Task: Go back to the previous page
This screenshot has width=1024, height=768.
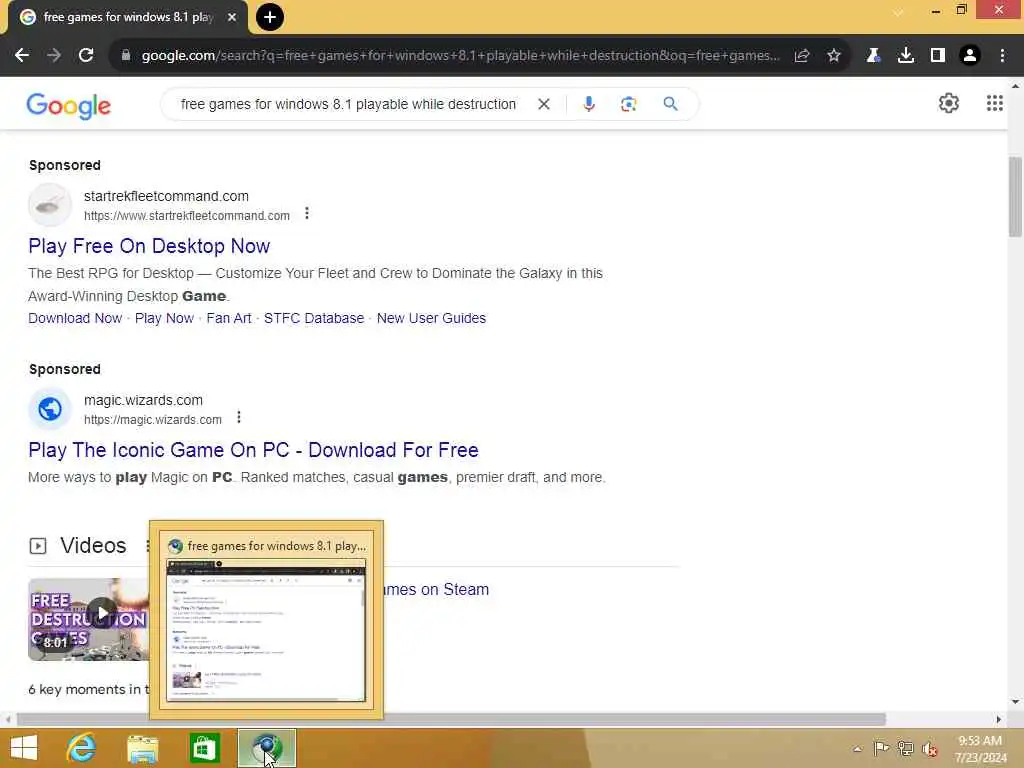Action: pyautogui.click(x=22, y=56)
